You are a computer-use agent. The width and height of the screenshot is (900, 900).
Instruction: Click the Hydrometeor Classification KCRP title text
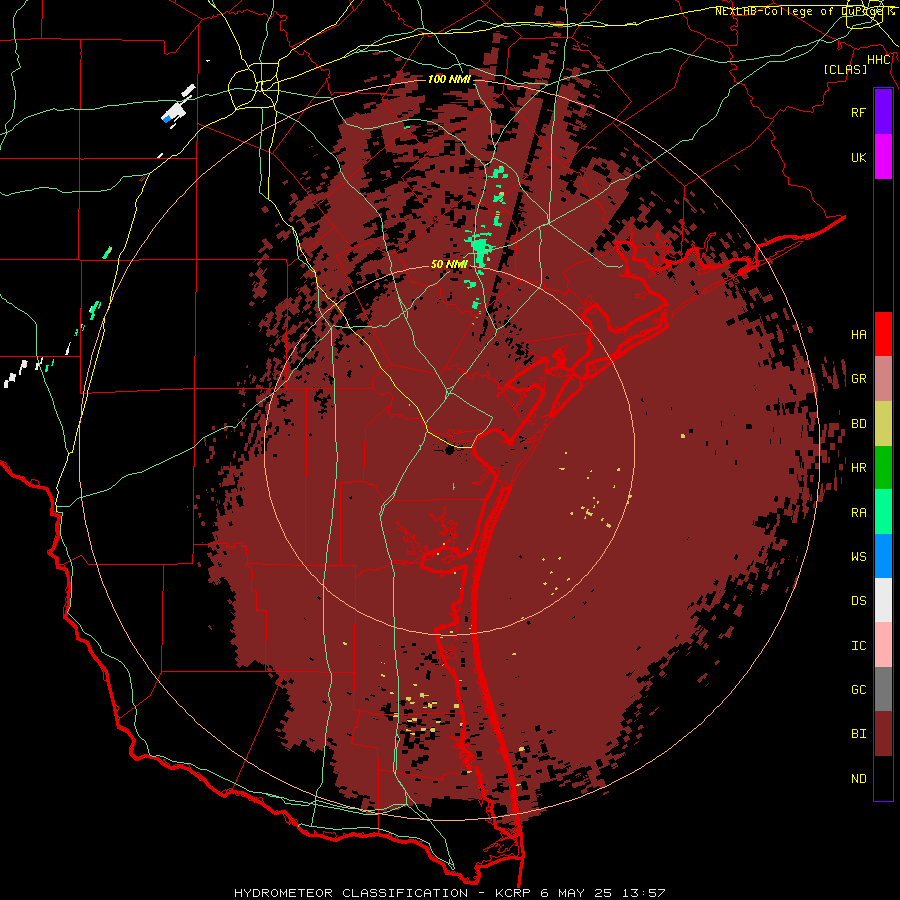pos(449,893)
